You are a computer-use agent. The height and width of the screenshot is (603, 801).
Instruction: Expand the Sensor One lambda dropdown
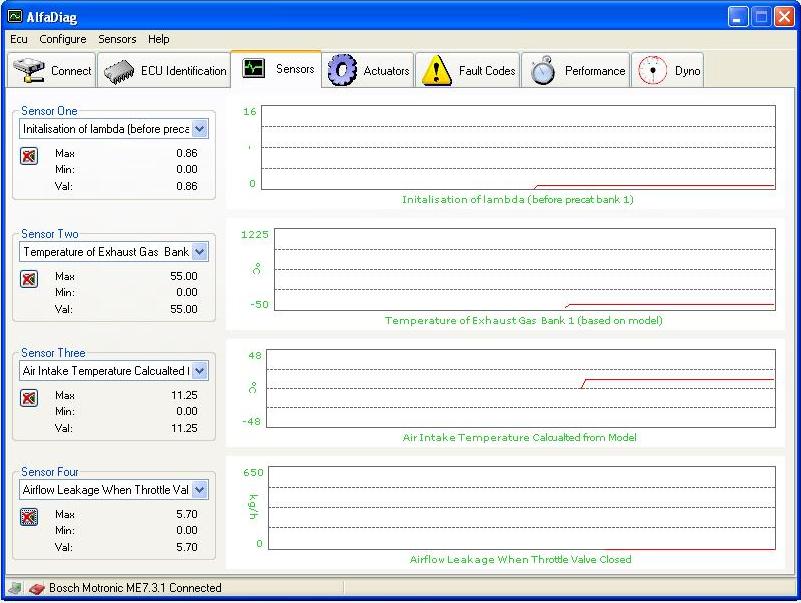click(x=200, y=129)
